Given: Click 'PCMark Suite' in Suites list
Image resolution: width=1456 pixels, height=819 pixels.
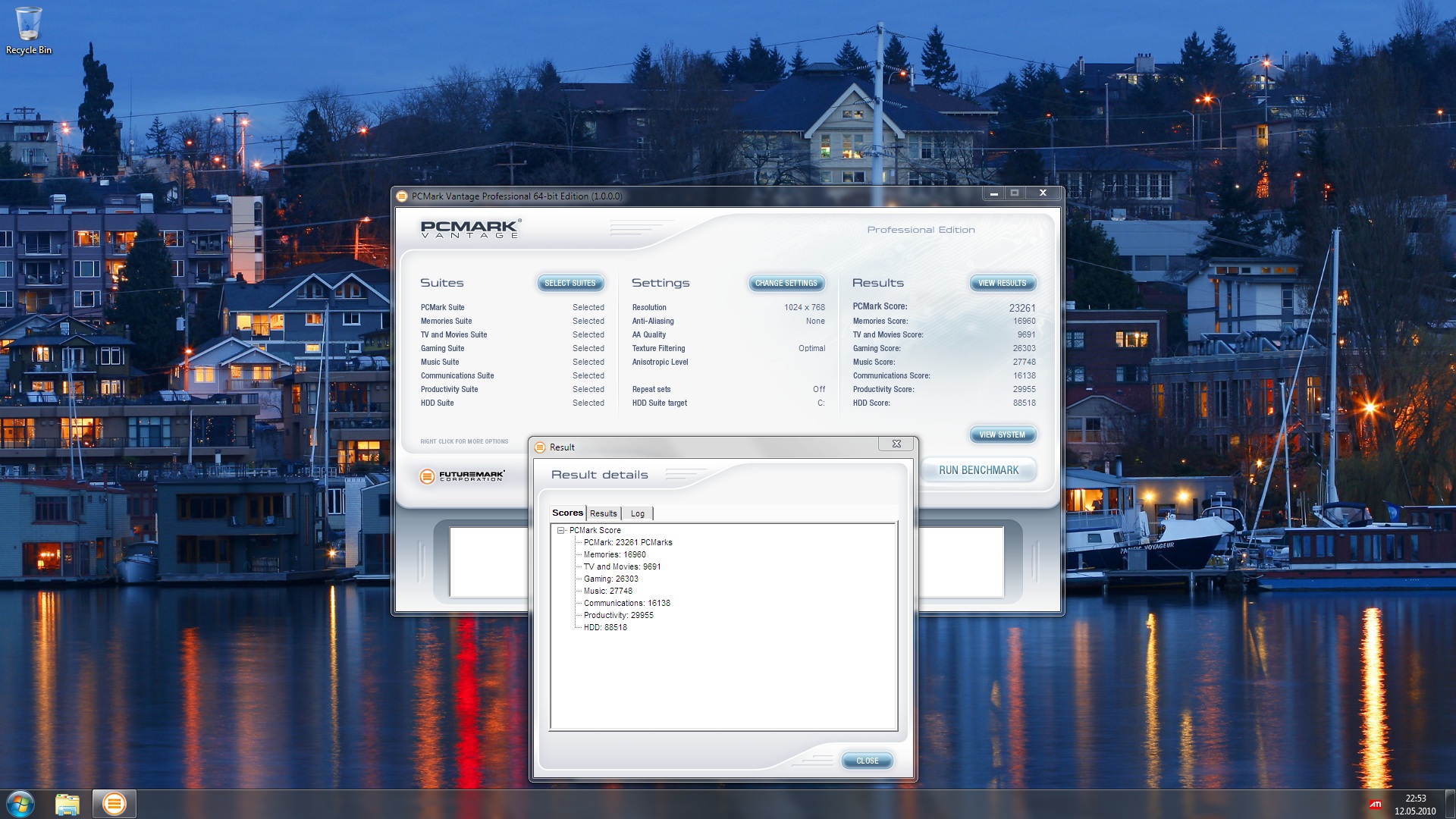Looking at the screenshot, I should point(442,308).
